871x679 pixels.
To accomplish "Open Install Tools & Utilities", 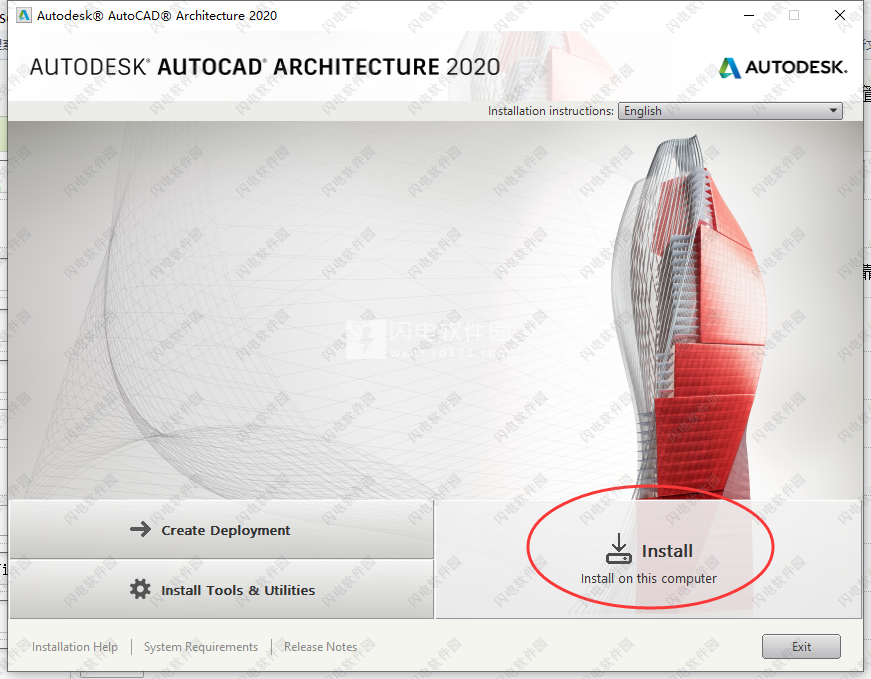I will (x=222, y=590).
